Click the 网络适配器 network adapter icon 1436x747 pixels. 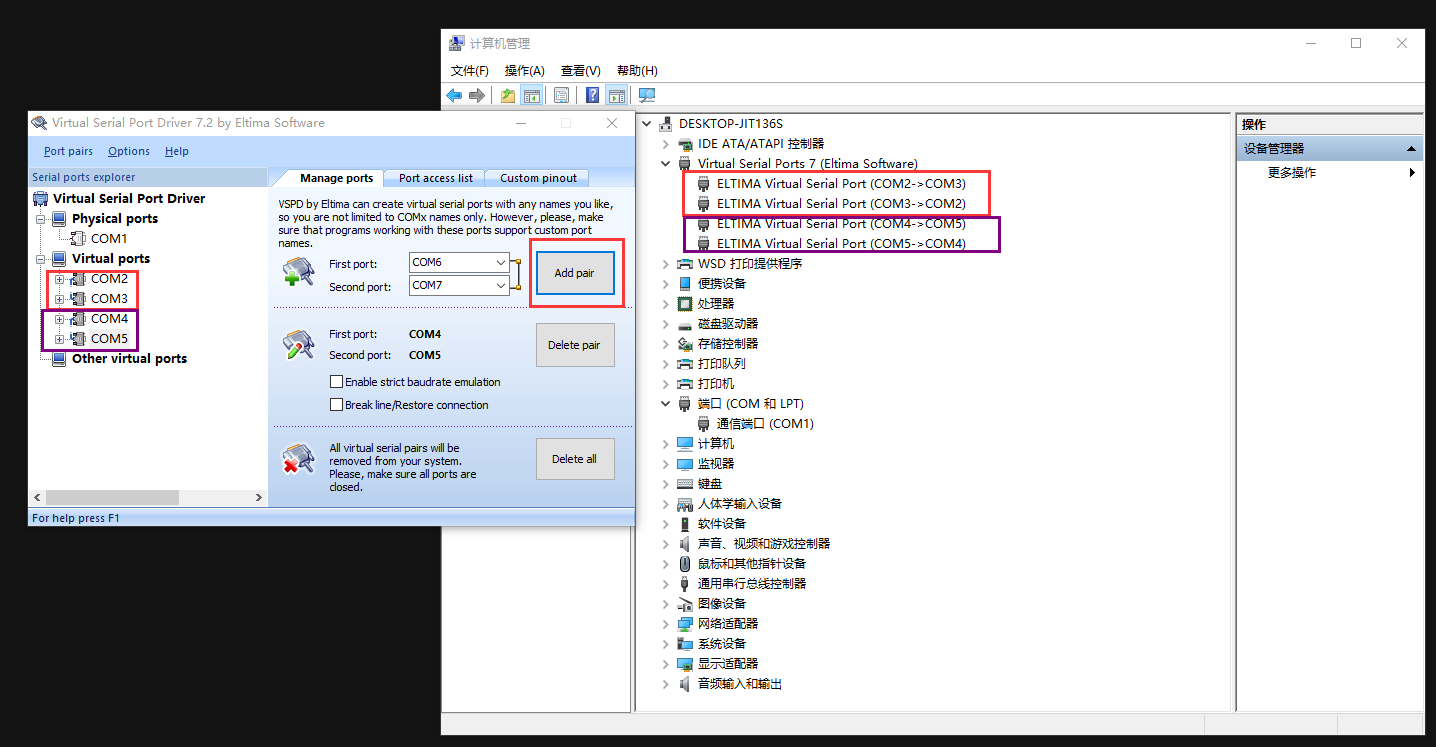point(685,624)
